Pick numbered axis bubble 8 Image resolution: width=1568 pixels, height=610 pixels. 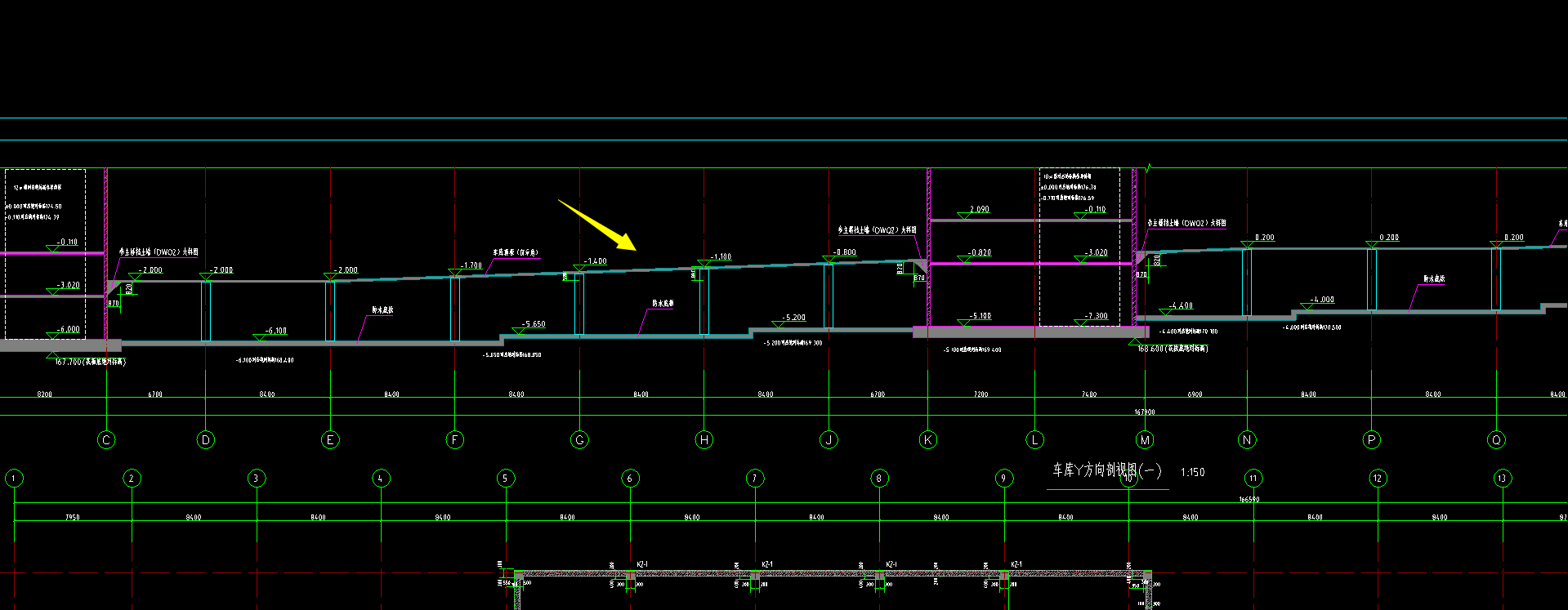click(879, 479)
